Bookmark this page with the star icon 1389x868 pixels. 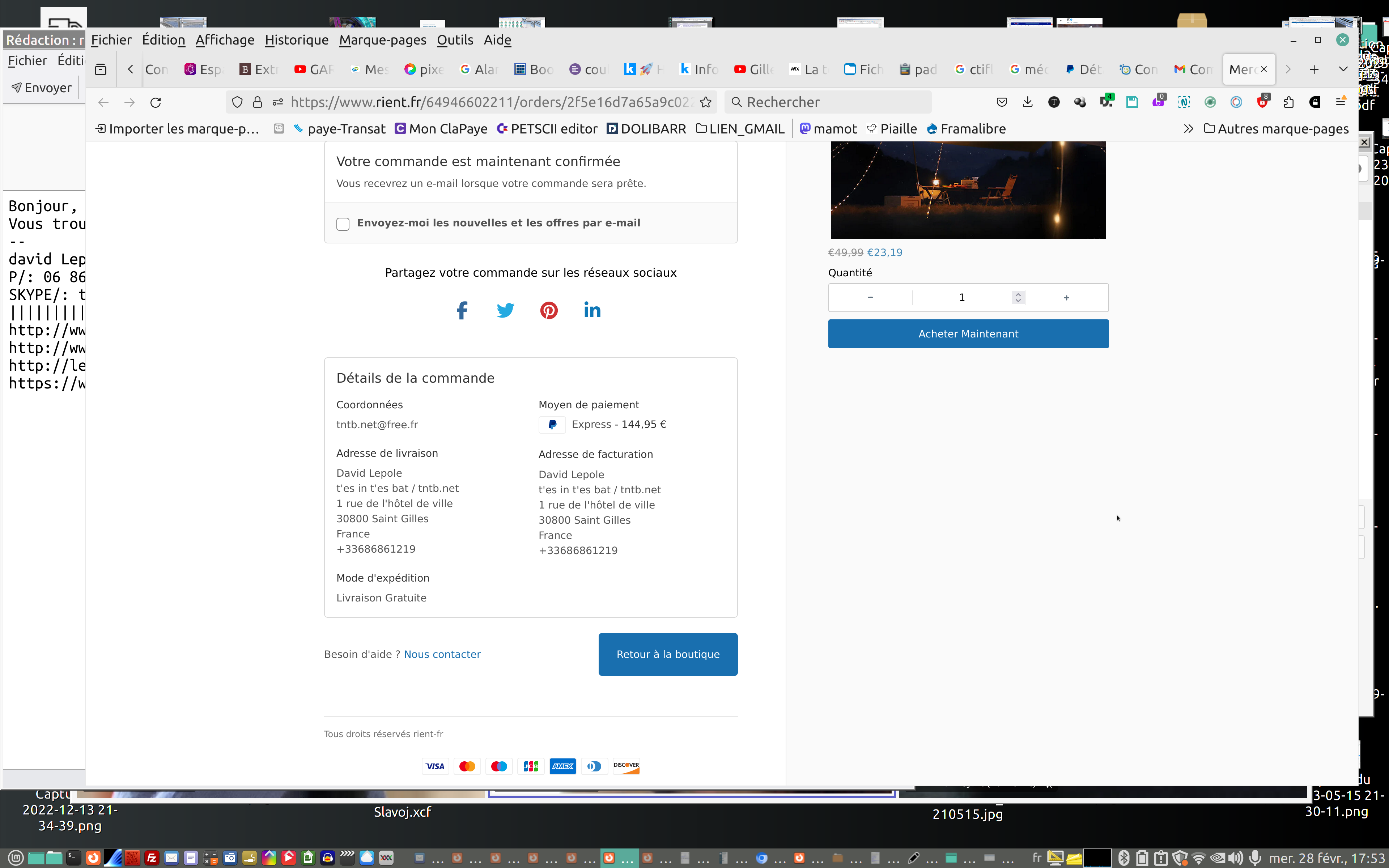point(705,102)
